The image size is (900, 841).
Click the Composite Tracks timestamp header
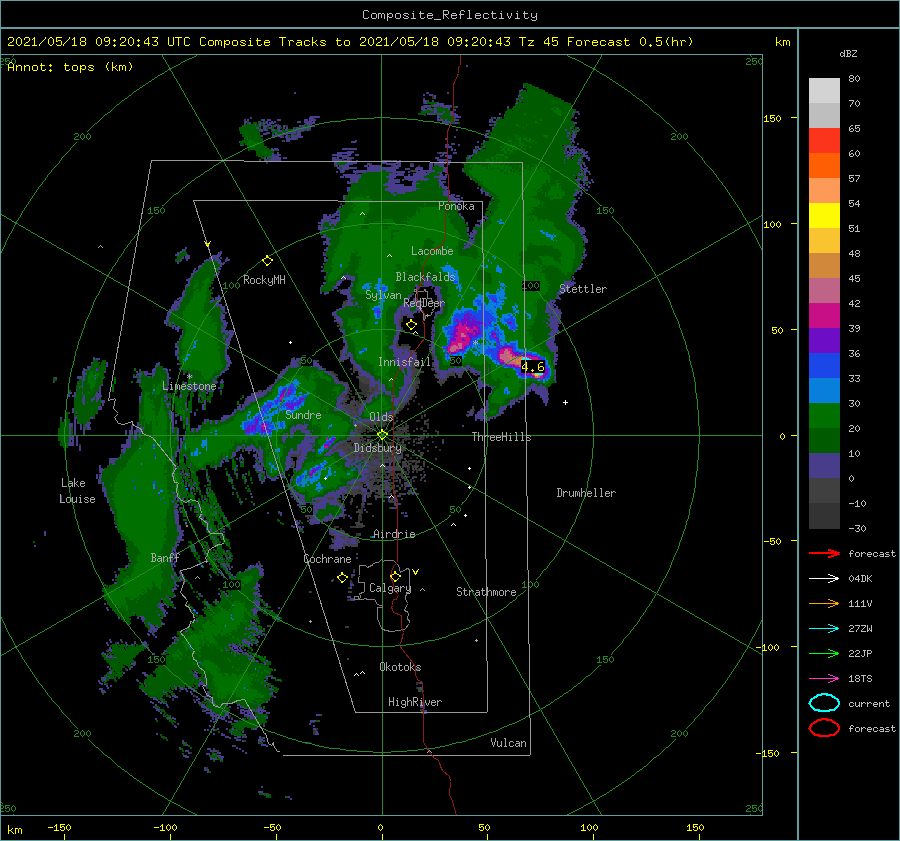pos(350,42)
